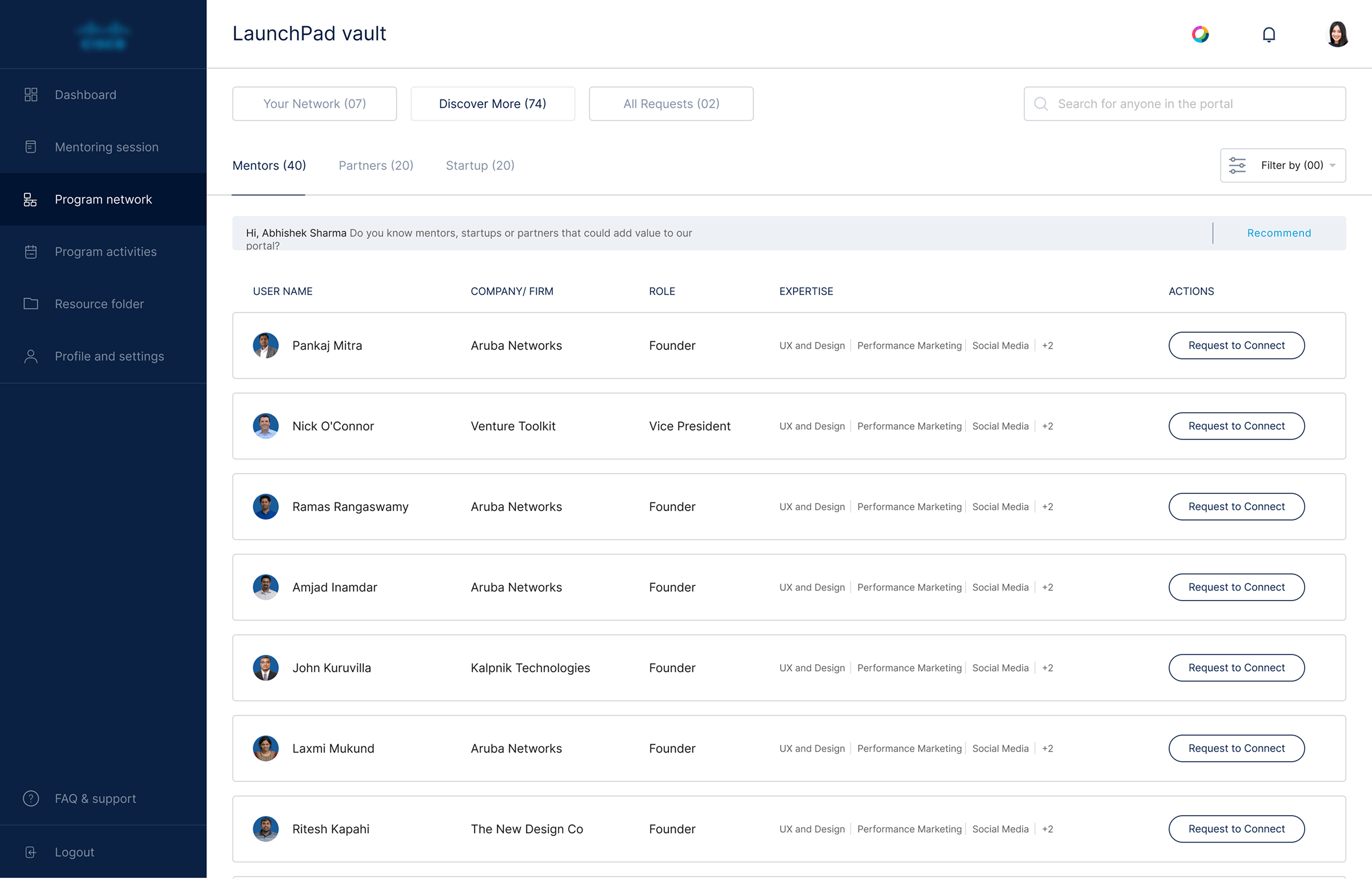Open the Dashboard grid icon
The height and width of the screenshot is (879, 1372).
(x=31, y=95)
